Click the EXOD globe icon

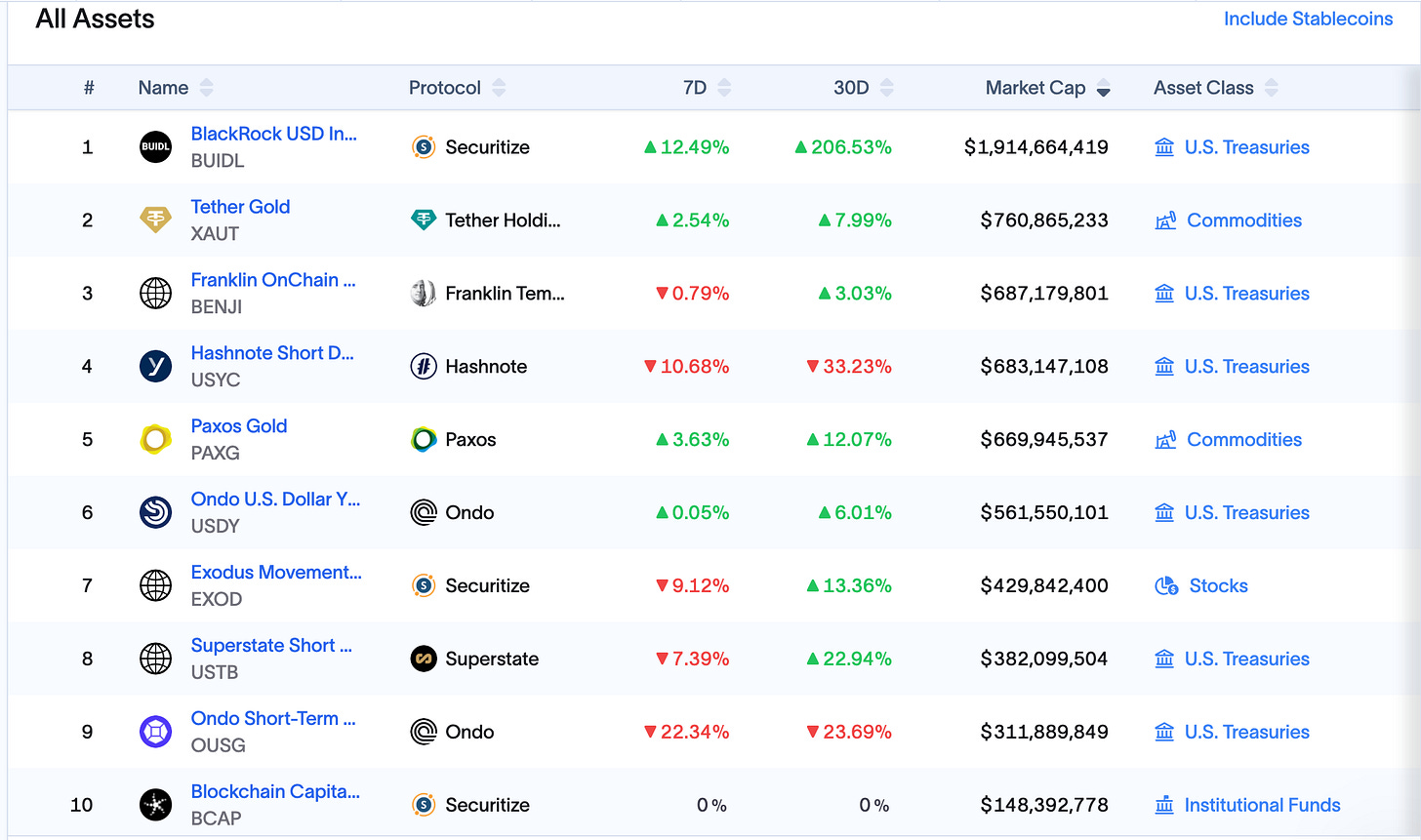tap(156, 586)
